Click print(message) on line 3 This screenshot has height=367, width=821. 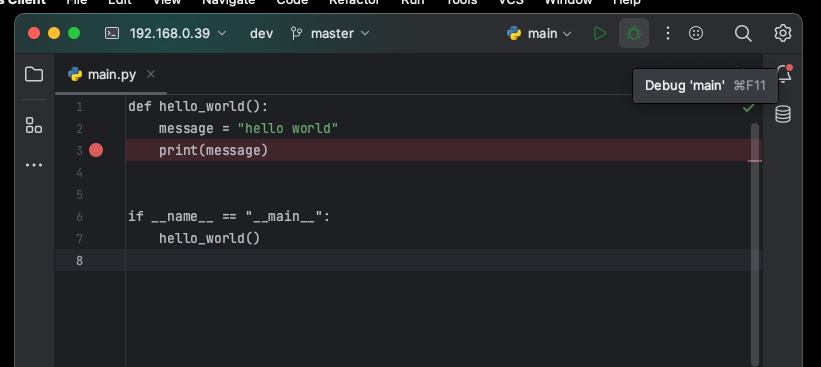point(214,151)
